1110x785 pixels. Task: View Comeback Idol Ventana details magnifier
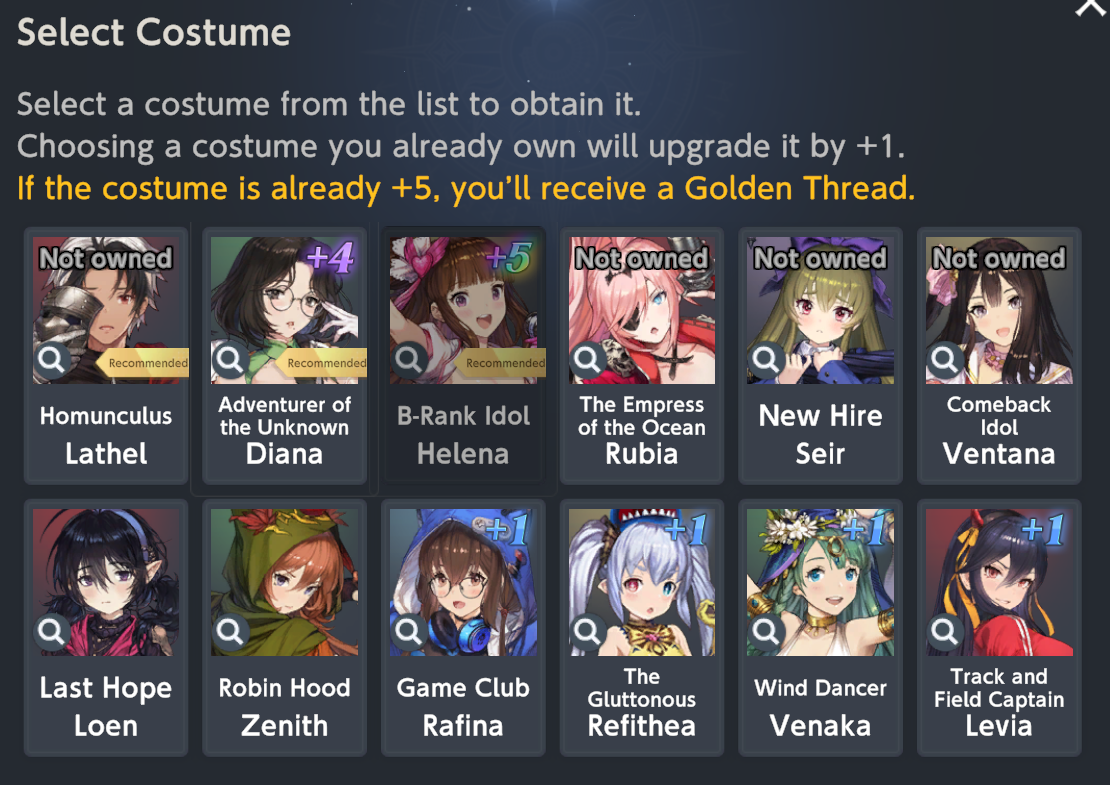[x=944, y=360]
